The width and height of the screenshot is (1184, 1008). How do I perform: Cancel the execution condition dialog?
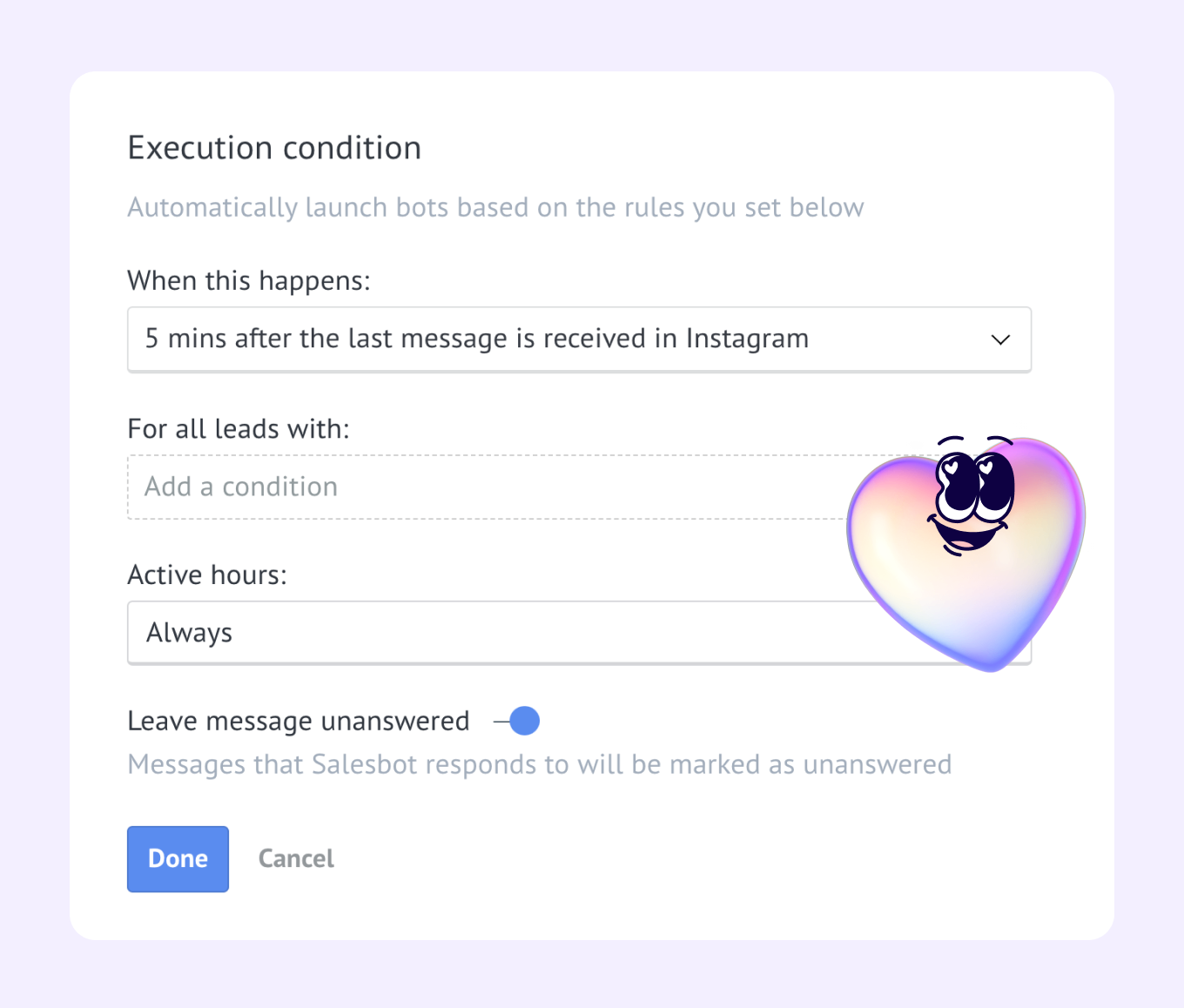click(x=296, y=859)
